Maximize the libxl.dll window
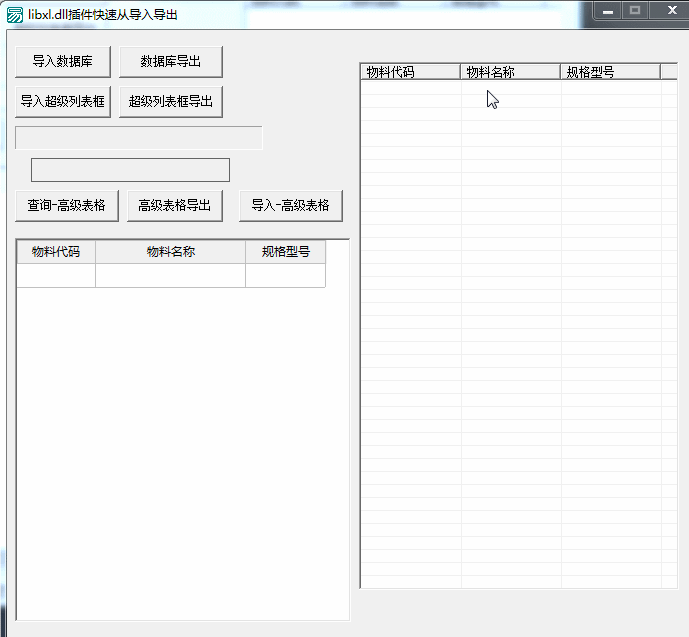Image resolution: width=689 pixels, height=637 pixels. point(635,11)
